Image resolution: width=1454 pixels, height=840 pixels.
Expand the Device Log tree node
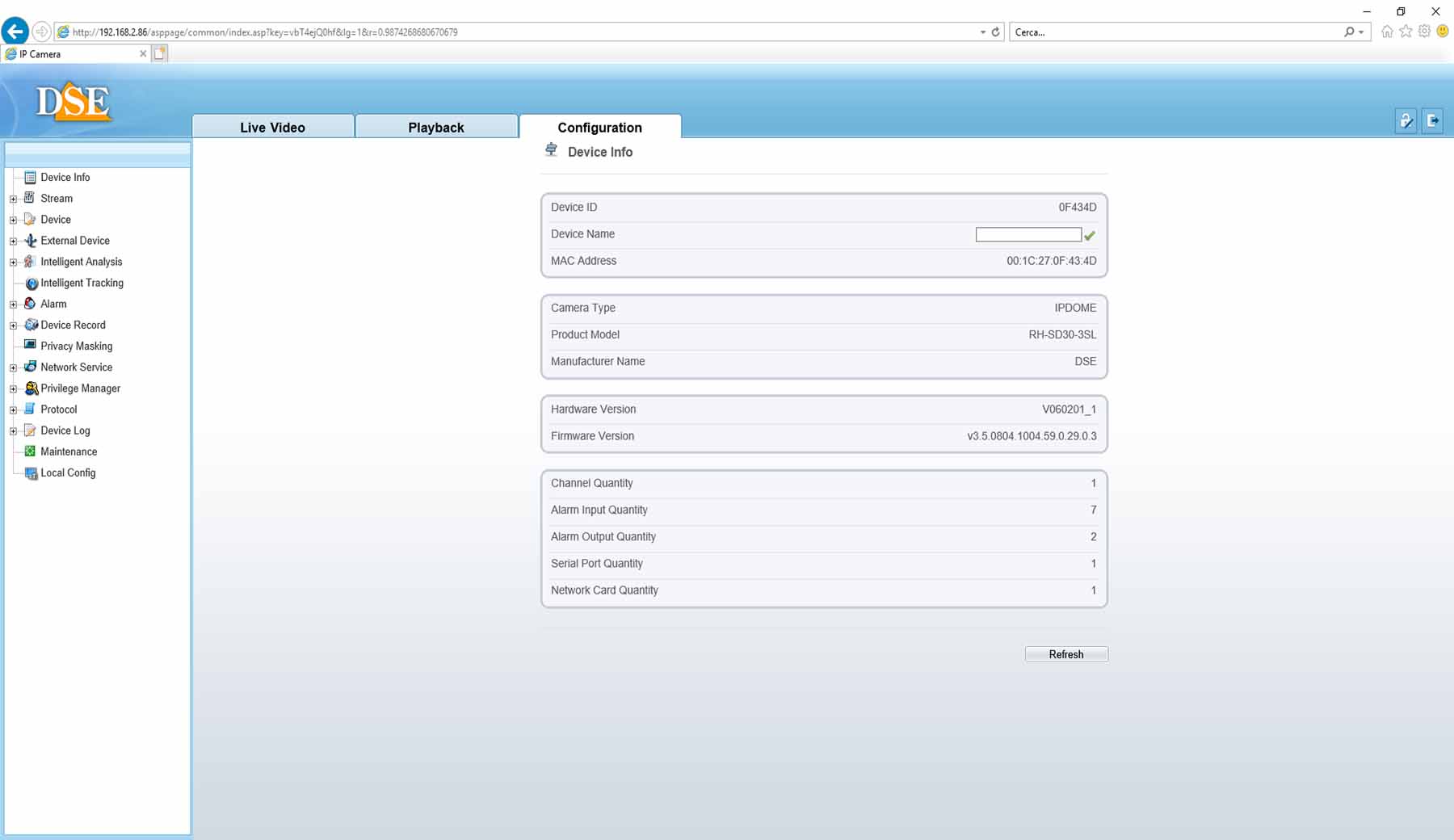[x=13, y=431]
